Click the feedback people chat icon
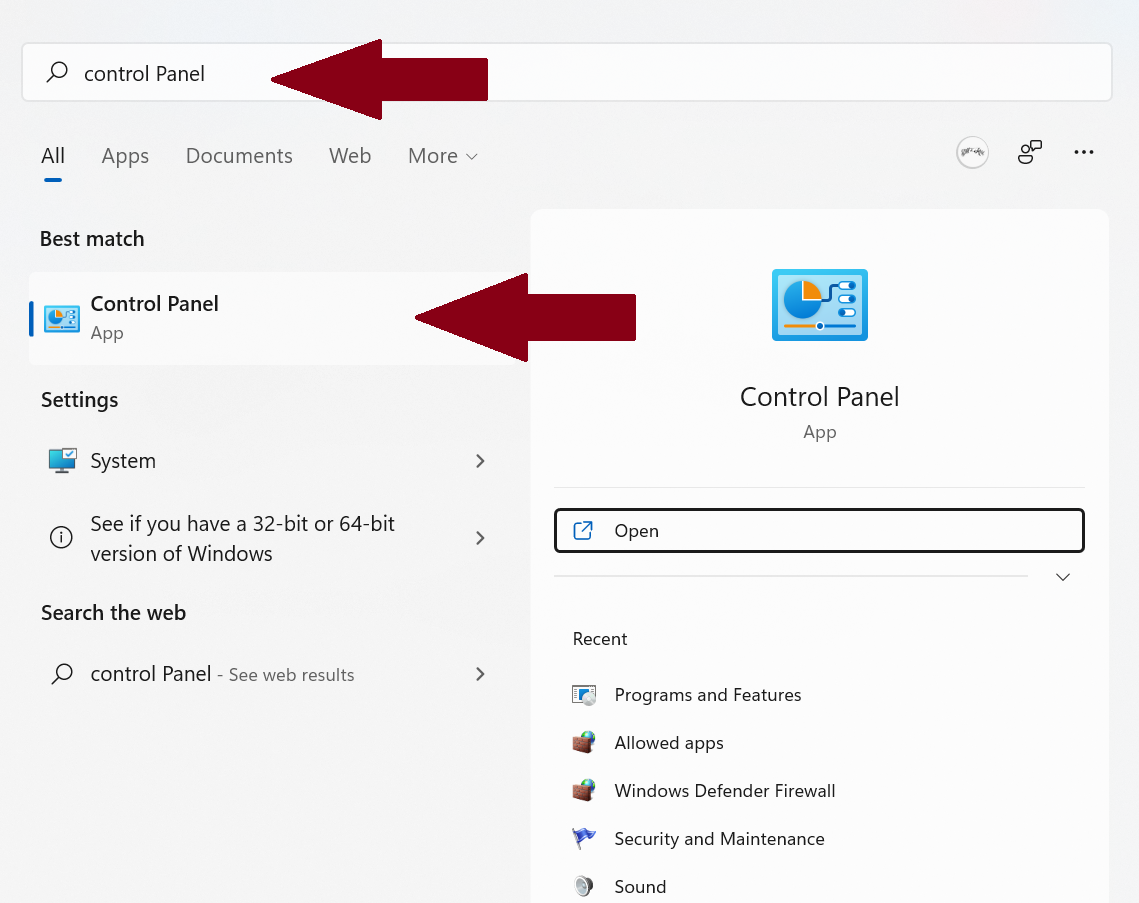1139x903 pixels. click(1029, 153)
